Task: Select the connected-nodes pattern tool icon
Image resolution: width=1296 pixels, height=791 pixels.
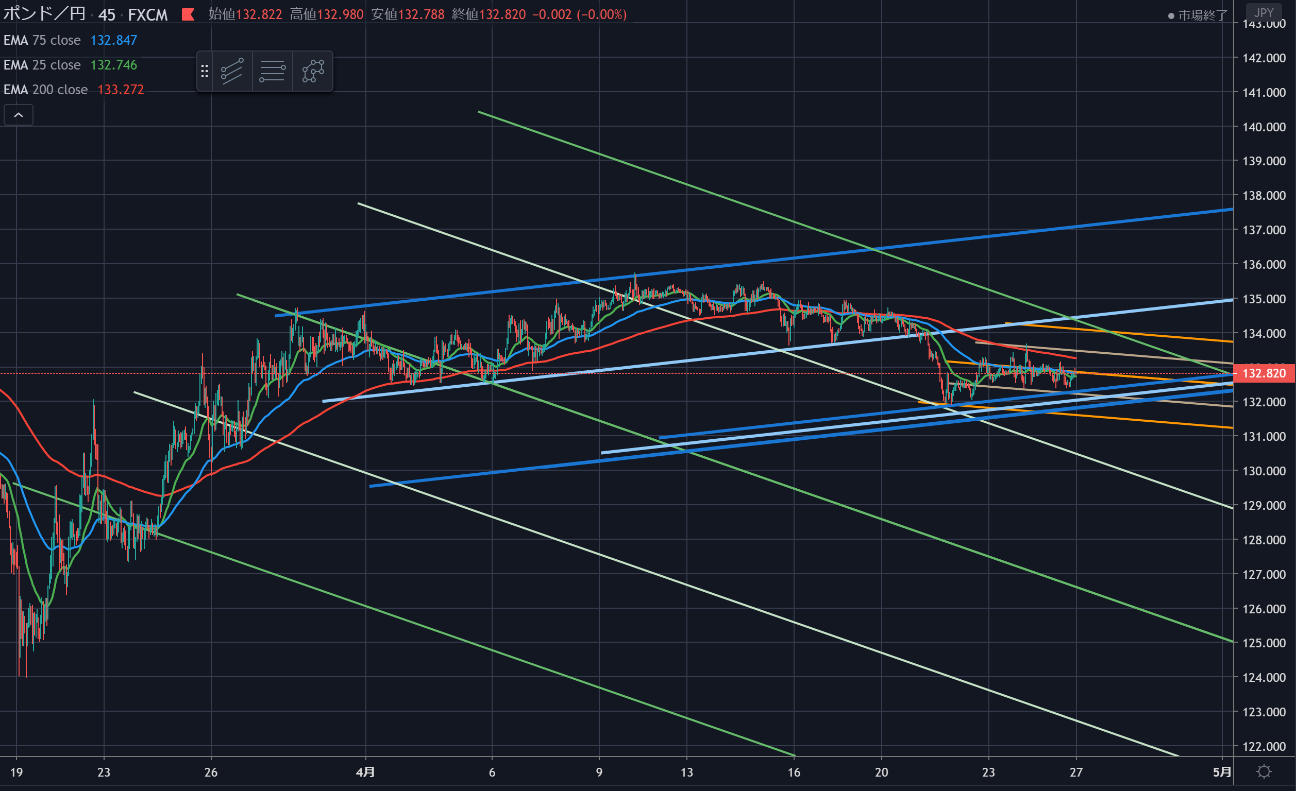Action: point(314,71)
